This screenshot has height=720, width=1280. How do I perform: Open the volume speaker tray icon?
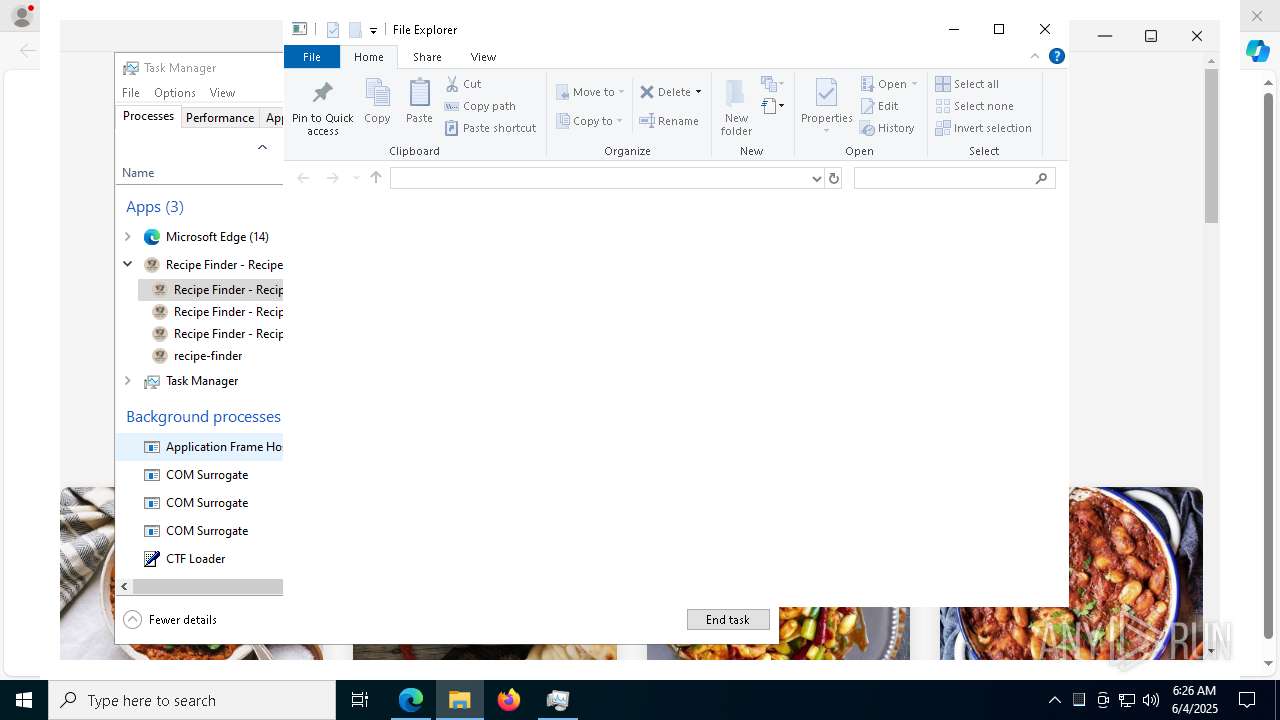pos(1151,700)
